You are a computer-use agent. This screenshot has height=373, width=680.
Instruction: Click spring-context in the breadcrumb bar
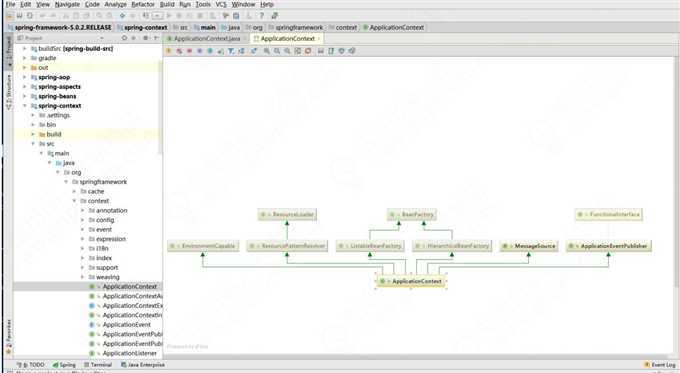click(145, 27)
